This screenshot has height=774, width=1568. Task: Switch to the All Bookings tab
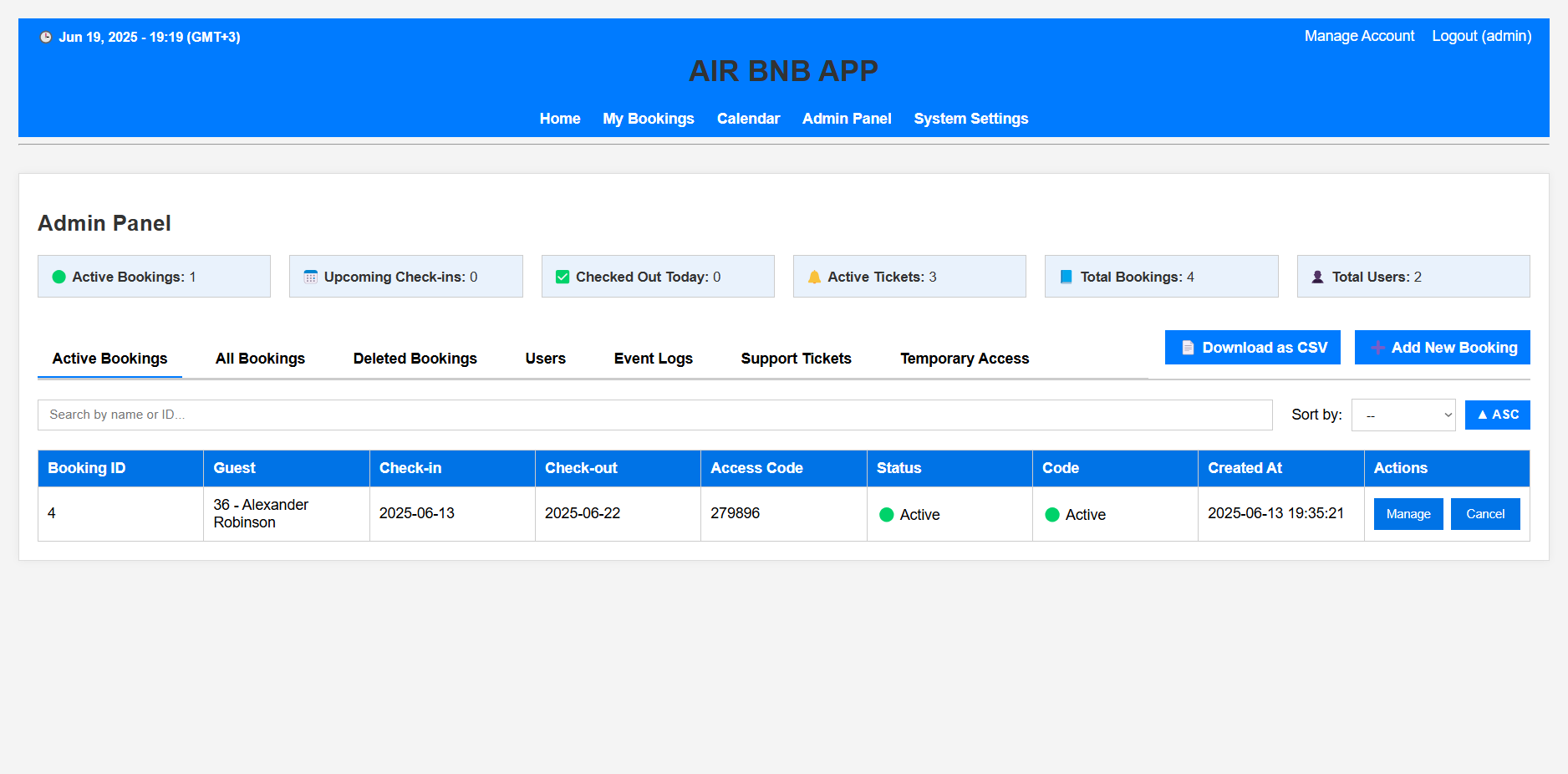pos(260,359)
